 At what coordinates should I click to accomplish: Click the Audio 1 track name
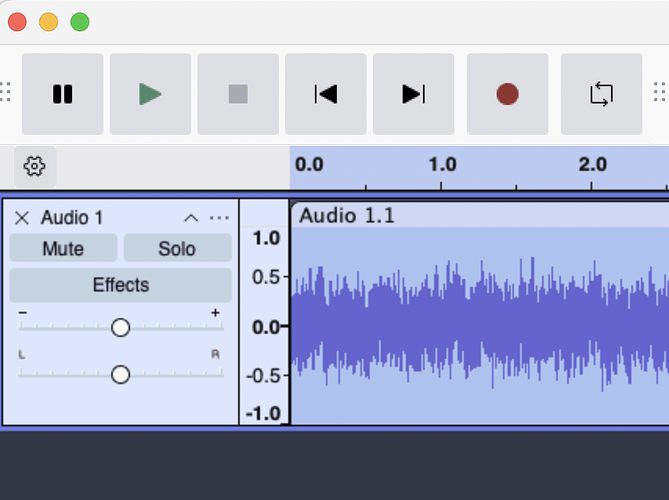[72, 218]
